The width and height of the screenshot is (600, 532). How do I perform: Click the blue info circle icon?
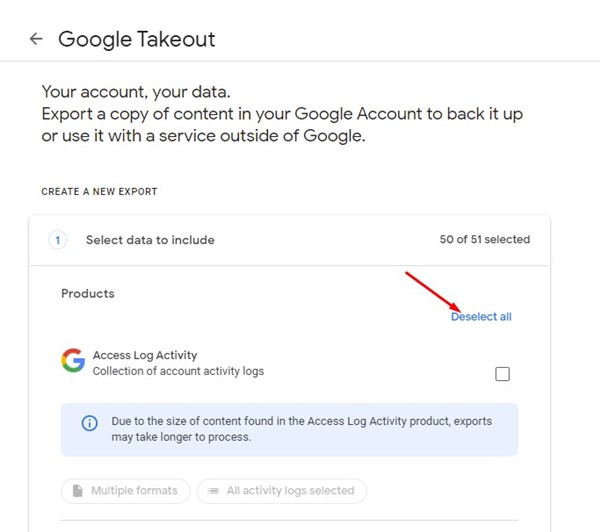click(90, 423)
